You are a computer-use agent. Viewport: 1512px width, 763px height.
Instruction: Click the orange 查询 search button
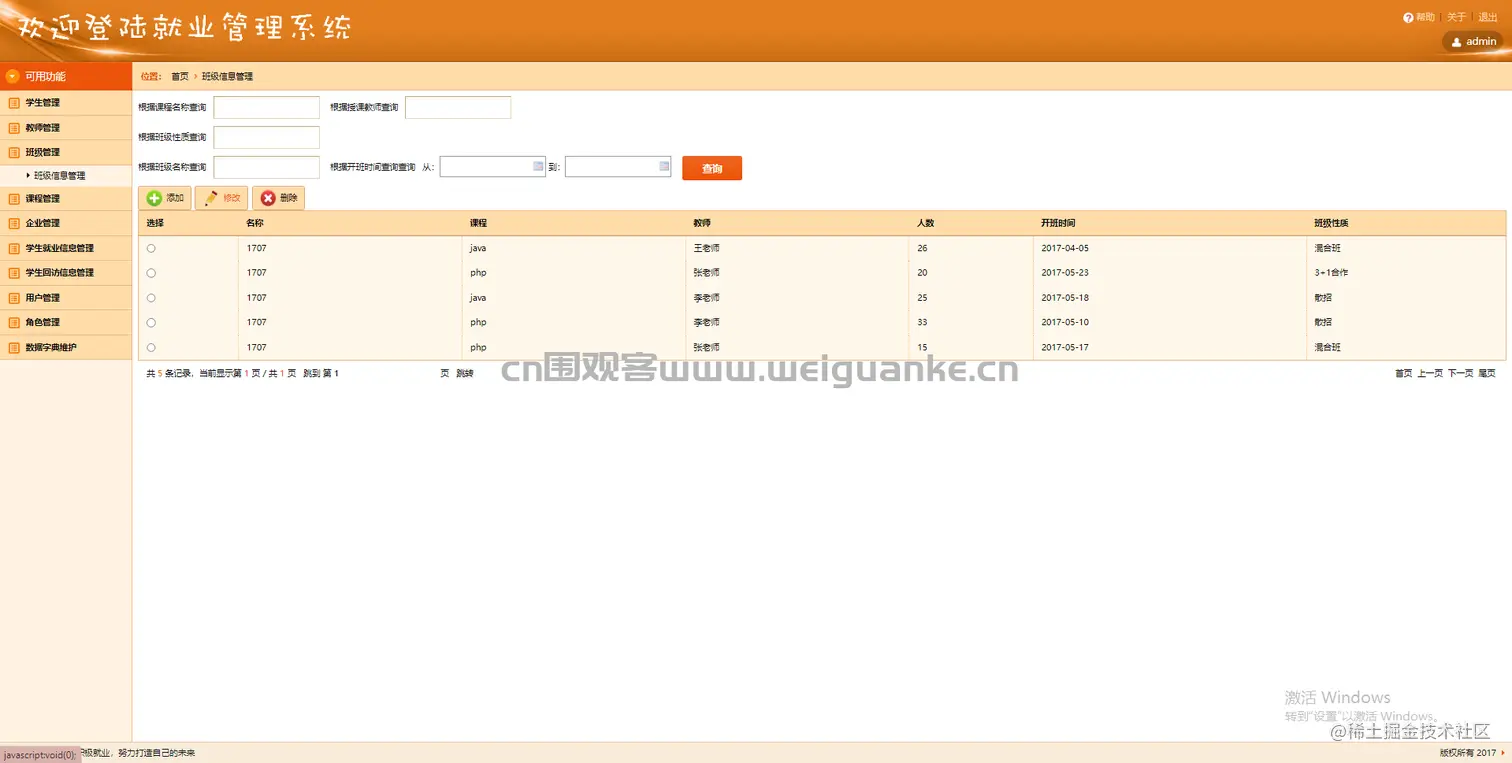[712, 168]
